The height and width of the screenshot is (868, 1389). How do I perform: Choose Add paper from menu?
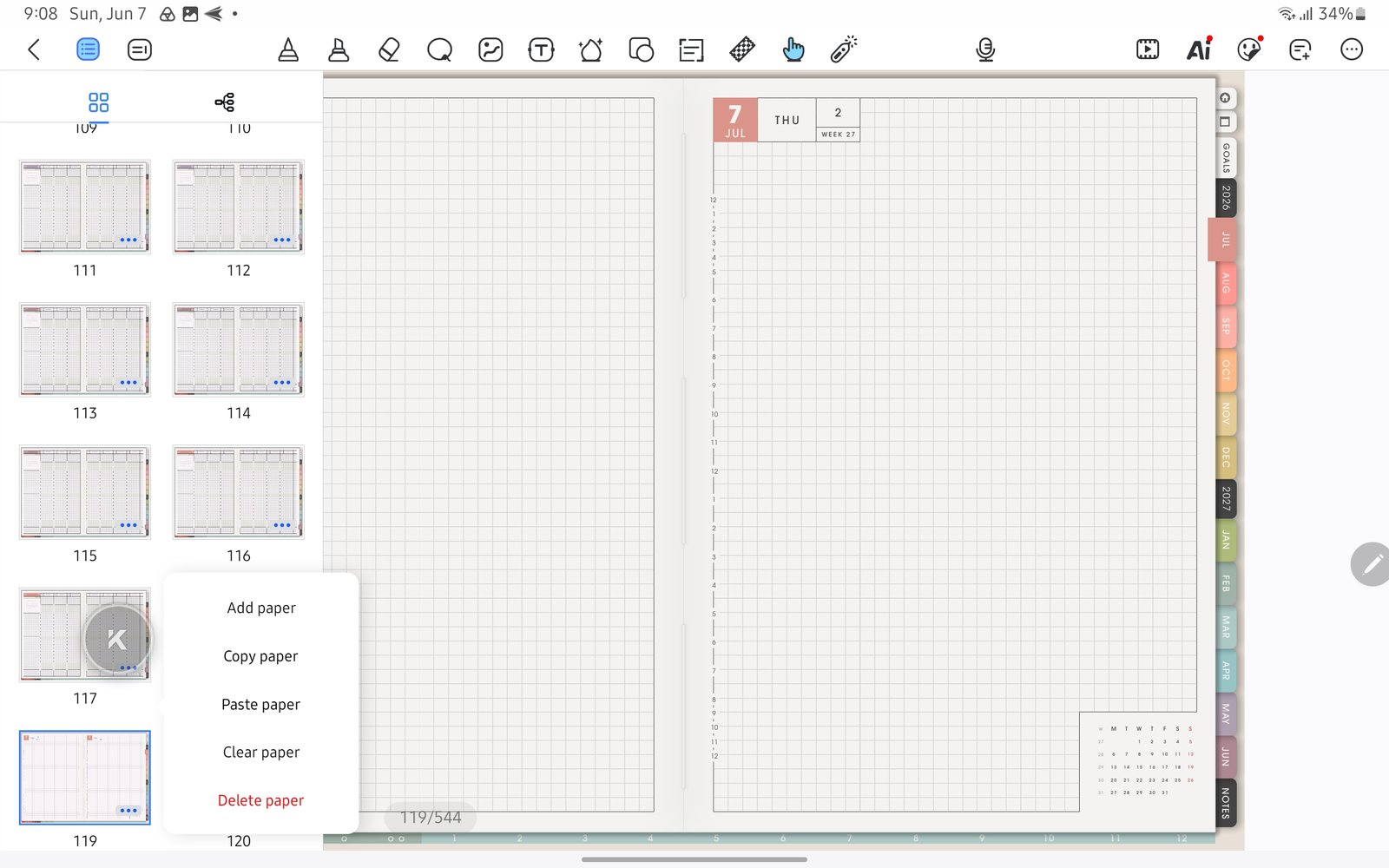[x=261, y=608]
